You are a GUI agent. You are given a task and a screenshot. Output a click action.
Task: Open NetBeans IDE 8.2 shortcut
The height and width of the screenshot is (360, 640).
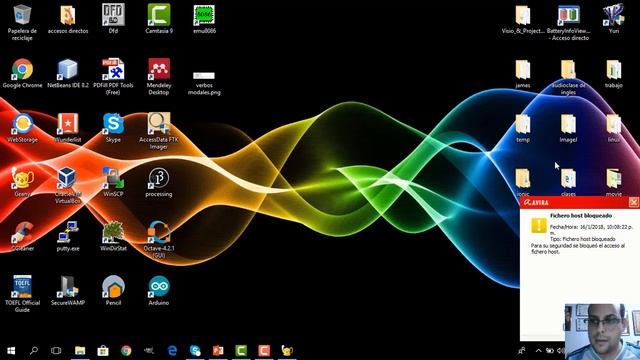tap(68, 73)
